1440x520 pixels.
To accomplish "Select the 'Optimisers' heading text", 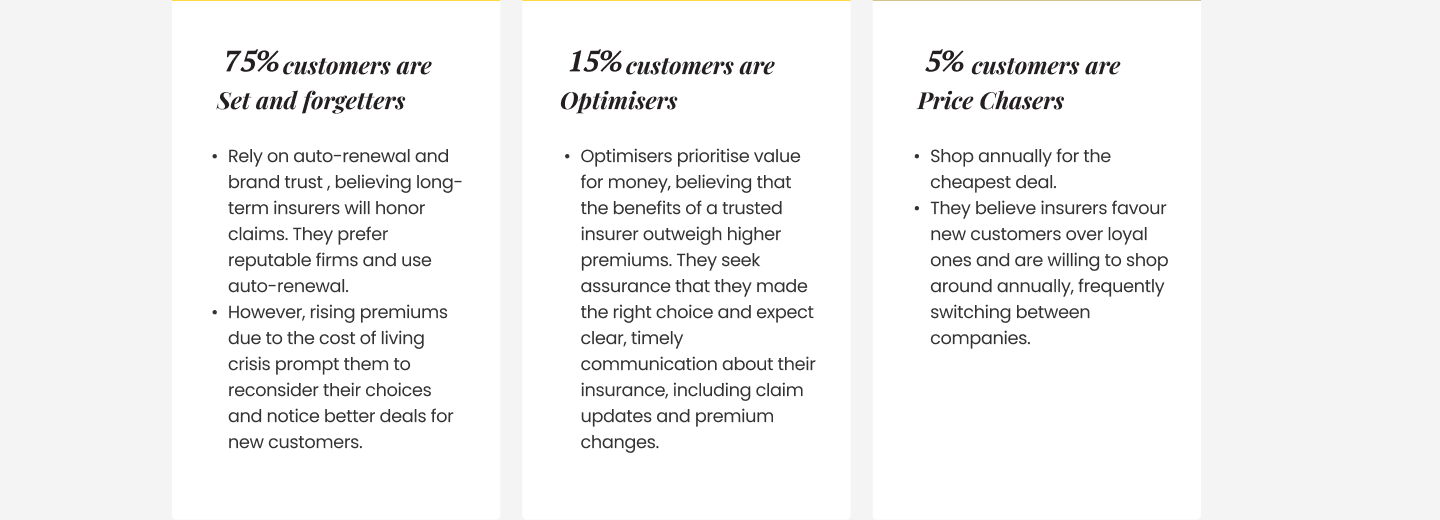I will click(x=619, y=101).
